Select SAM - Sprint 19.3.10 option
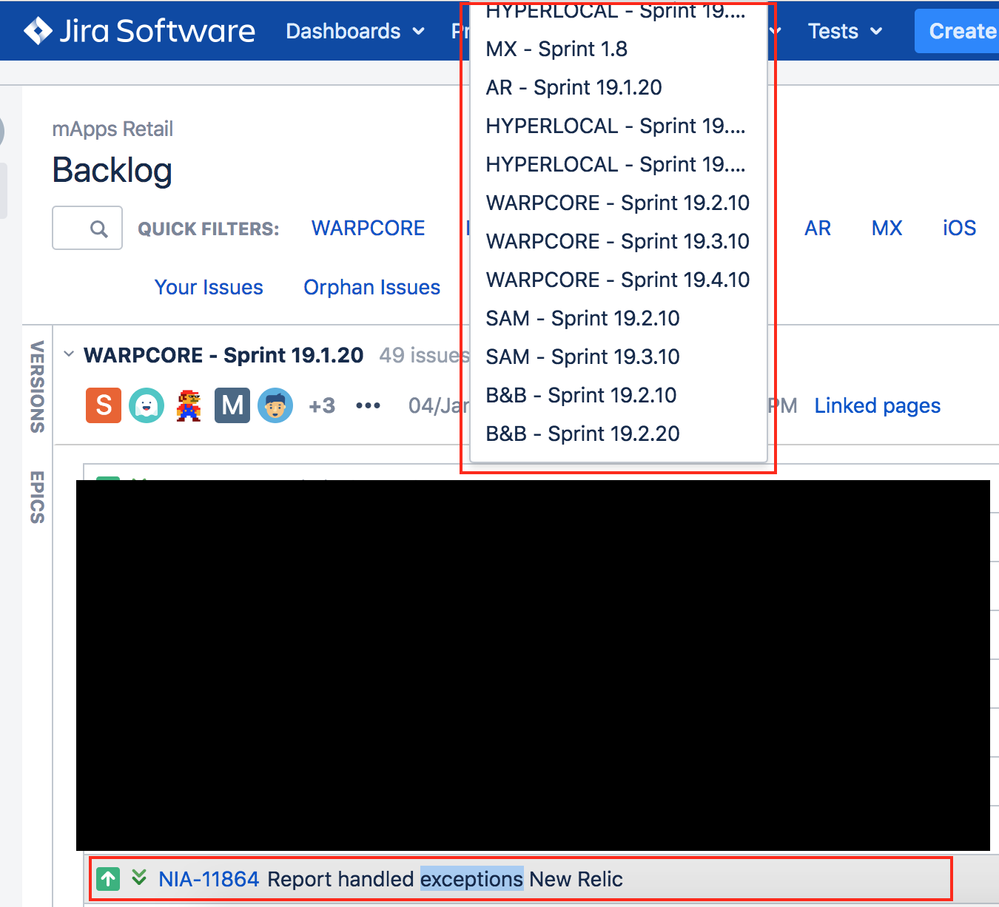The height and width of the screenshot is (907, 999). [x=618, y=357]
